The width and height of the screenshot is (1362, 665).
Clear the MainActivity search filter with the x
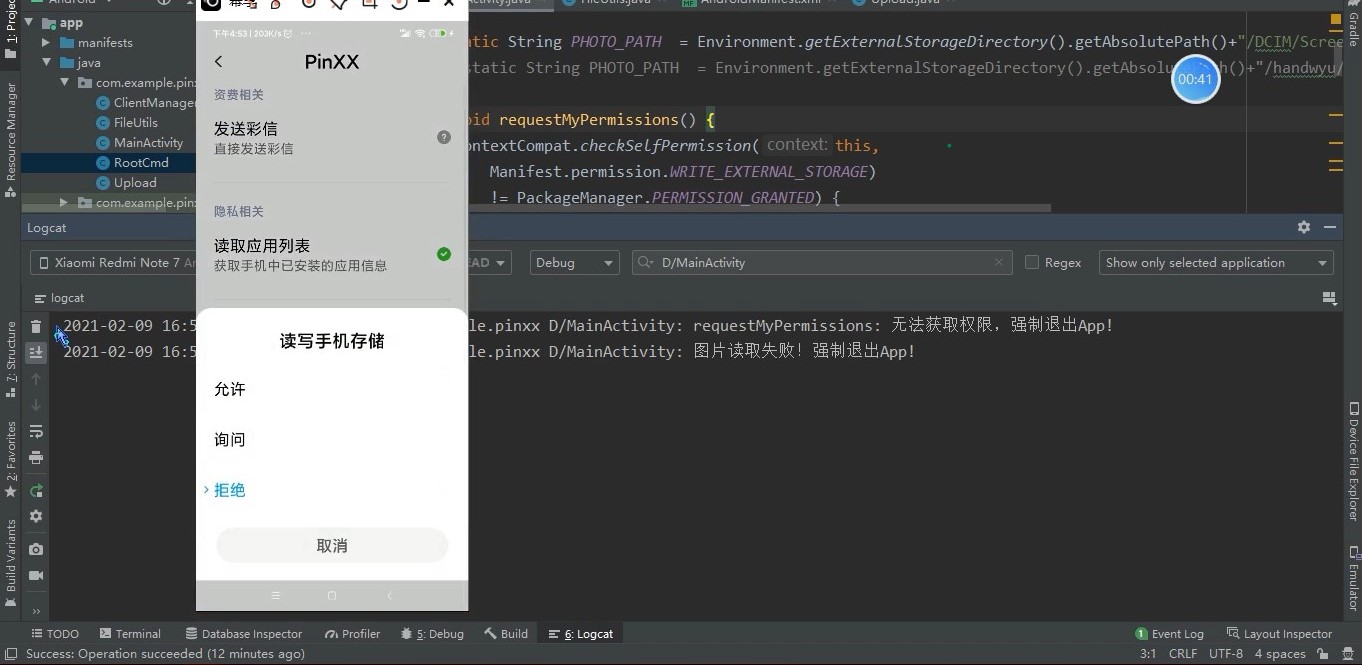tap(999, 262)
